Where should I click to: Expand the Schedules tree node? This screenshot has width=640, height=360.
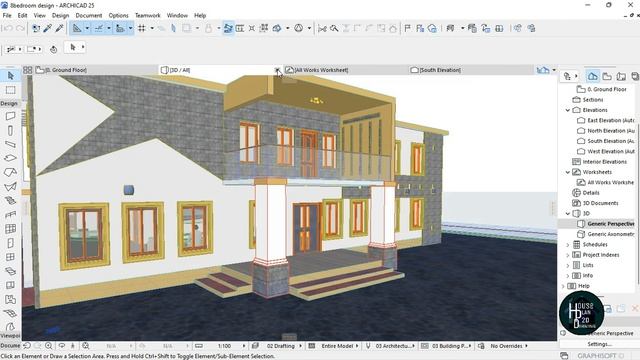coord(568,244)
